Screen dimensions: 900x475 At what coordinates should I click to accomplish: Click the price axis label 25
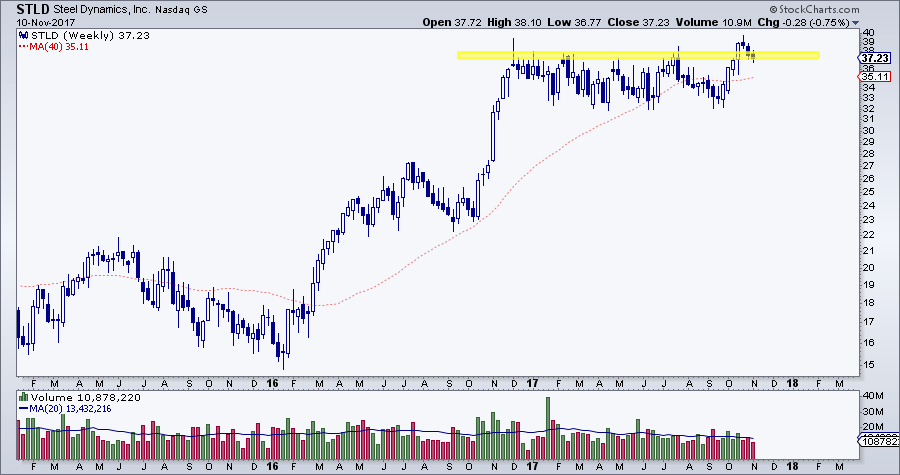[867, 192]
